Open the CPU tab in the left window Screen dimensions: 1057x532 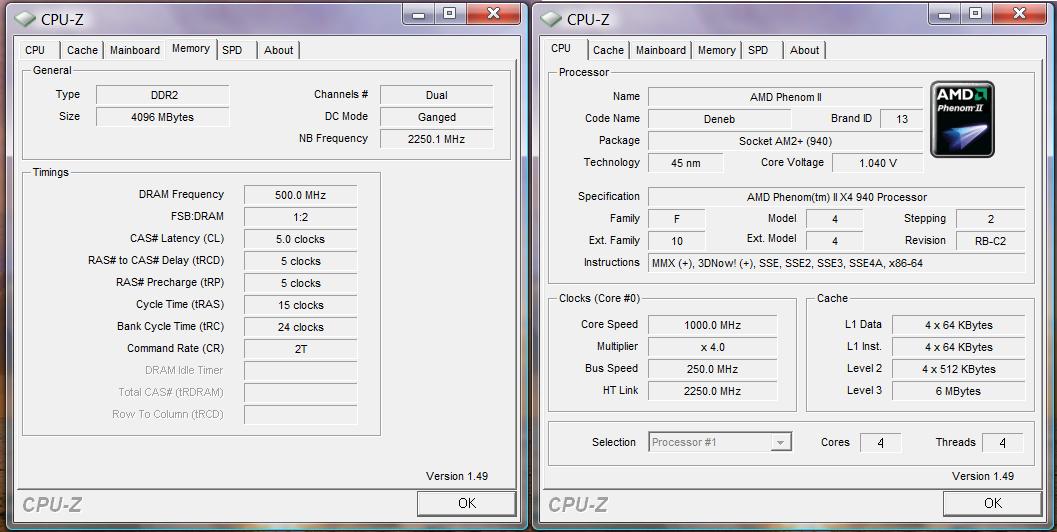point(35,50)
